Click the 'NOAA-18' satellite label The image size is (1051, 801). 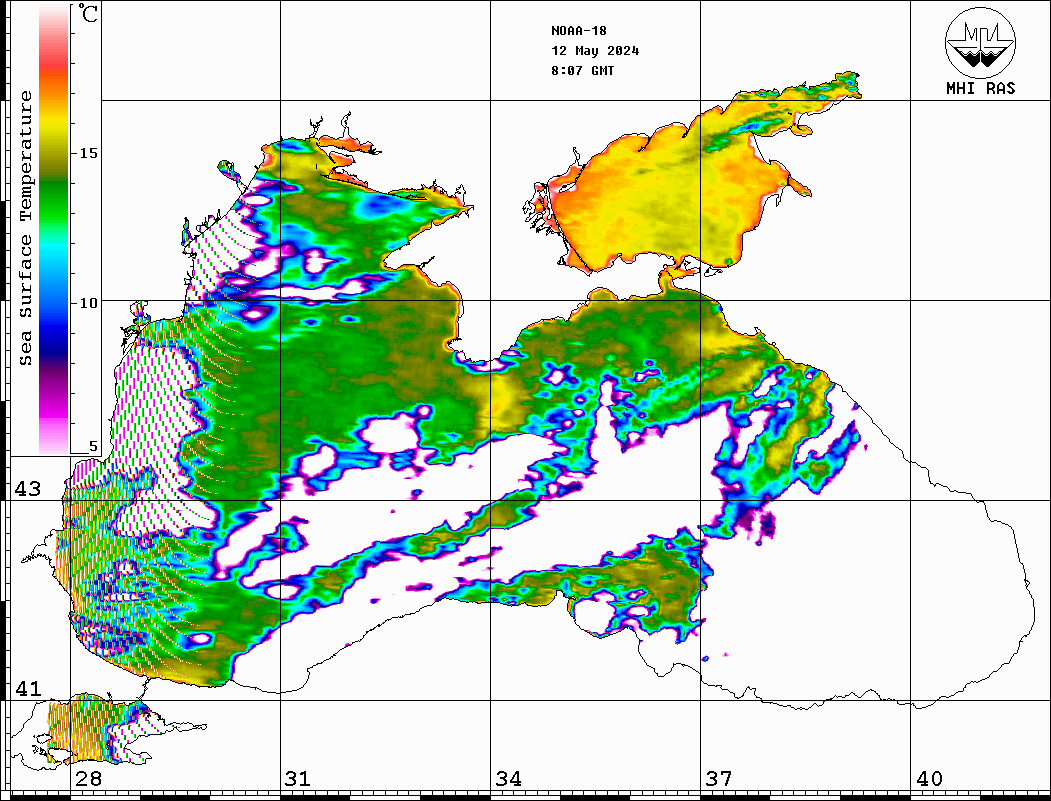[578, 31]
